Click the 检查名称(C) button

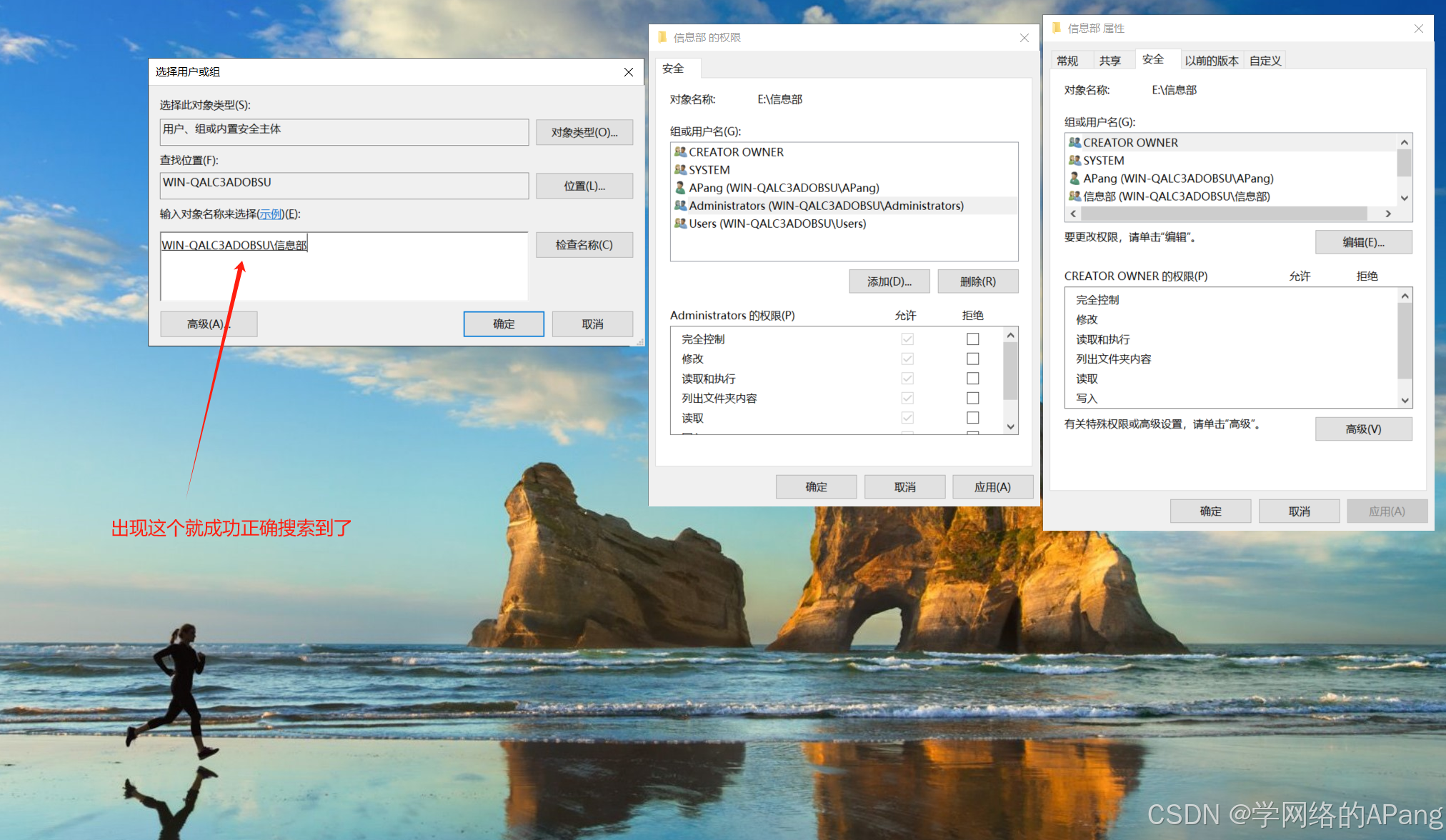(x=584, y=245)
